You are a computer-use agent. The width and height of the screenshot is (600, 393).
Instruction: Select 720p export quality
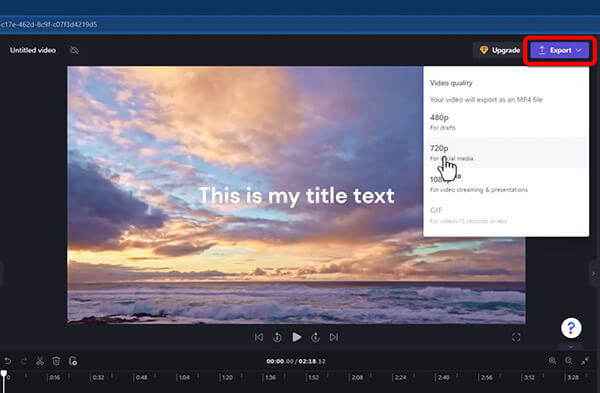505,152
